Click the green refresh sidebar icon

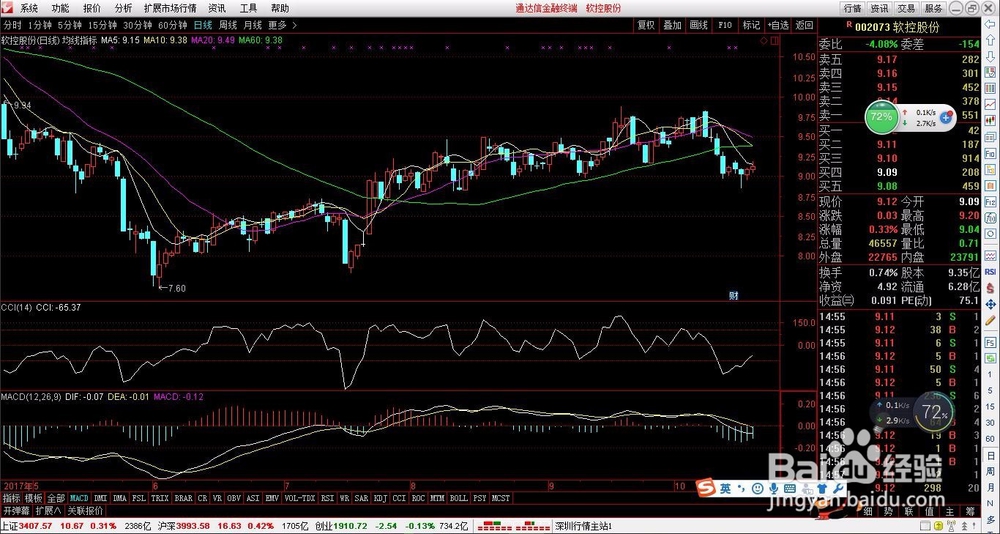point(991,358)
